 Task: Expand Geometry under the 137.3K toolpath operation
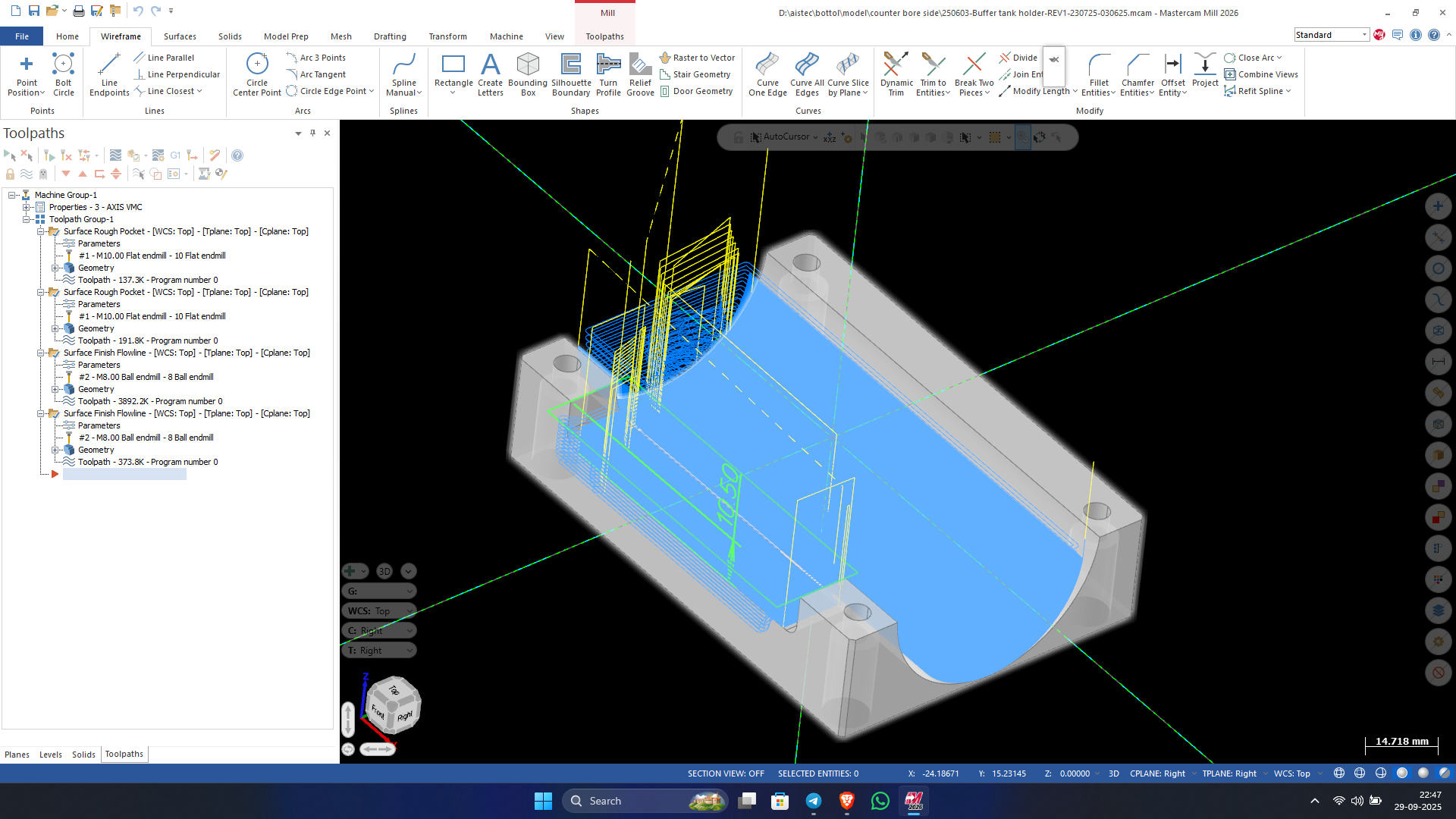pos(55,268)
